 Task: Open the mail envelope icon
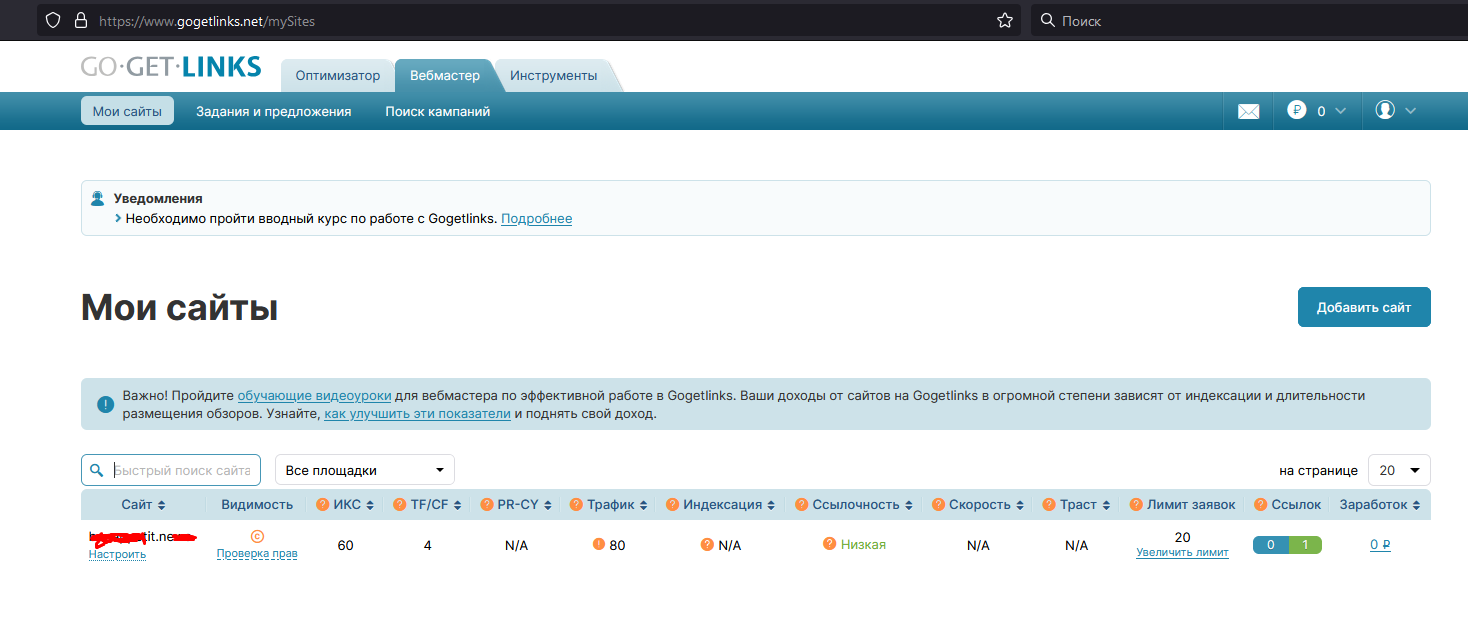coord(1248,112)
